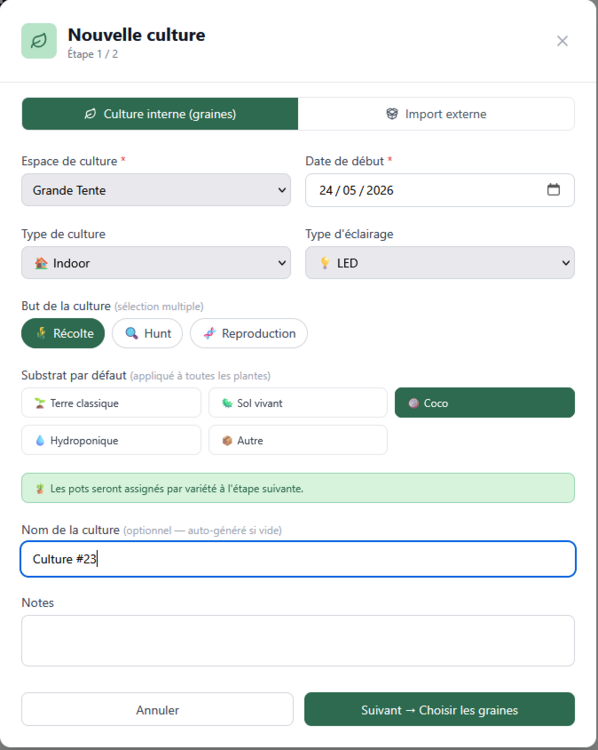Screen dimensions: 598x750
Task: Click the seedling icon on Terre classique
Action: pyautogui.click(x=40, y=403)
